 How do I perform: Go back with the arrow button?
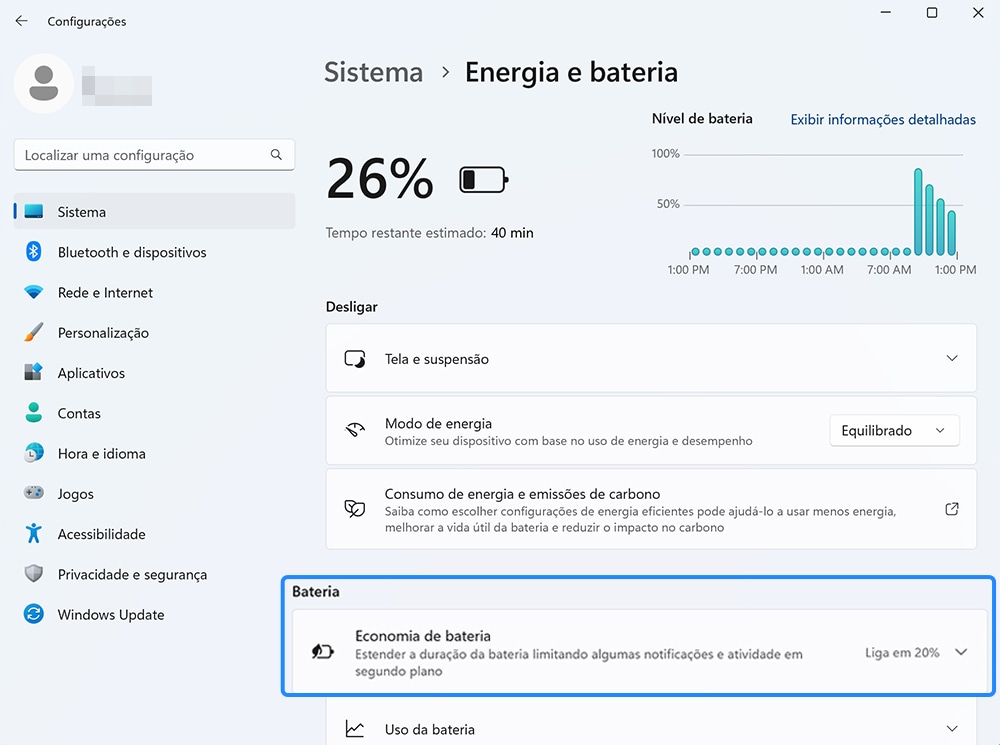pos(21,20)
